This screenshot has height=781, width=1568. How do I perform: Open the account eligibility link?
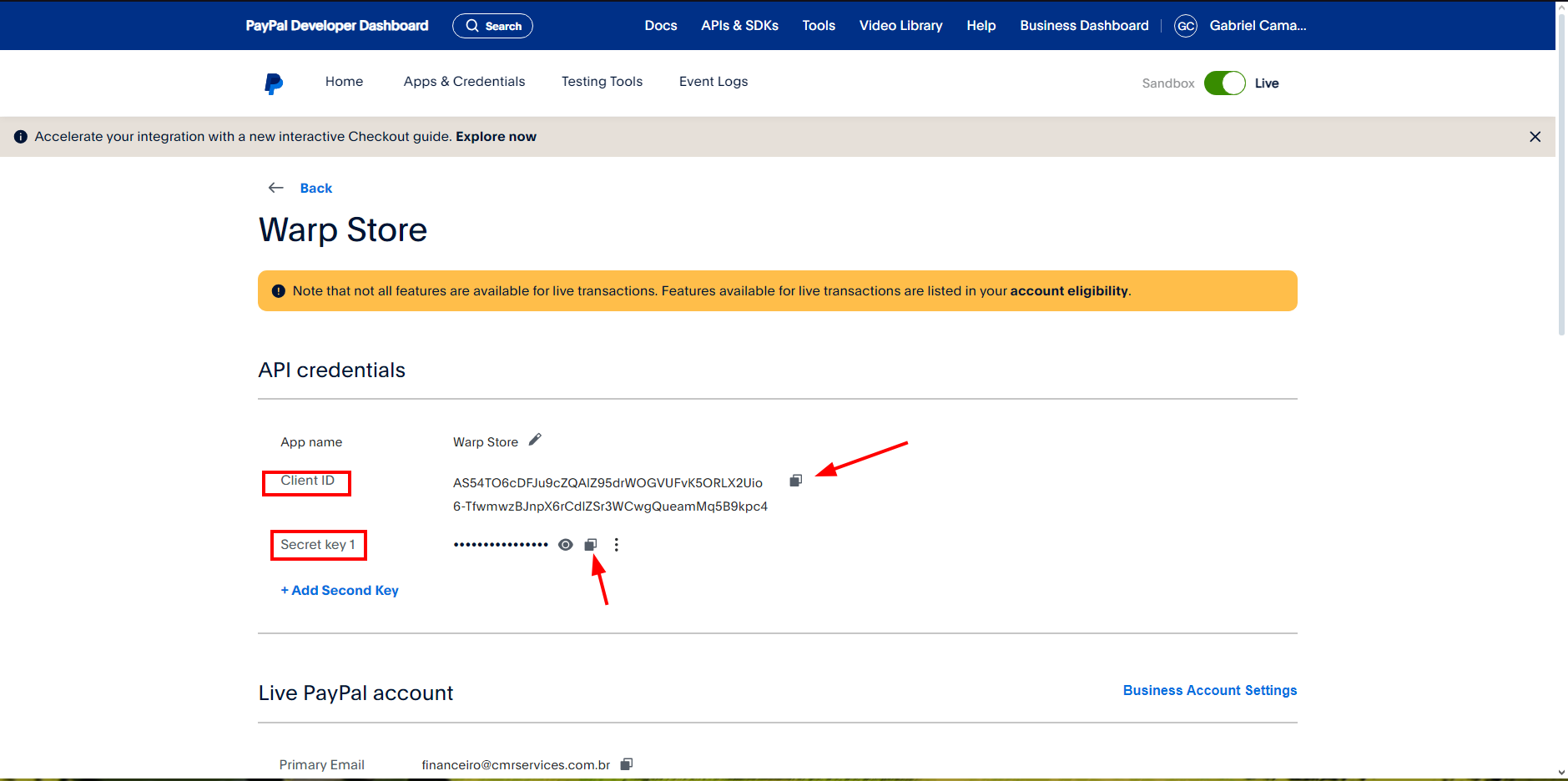pyautogui.click(x=1069, y=291)
